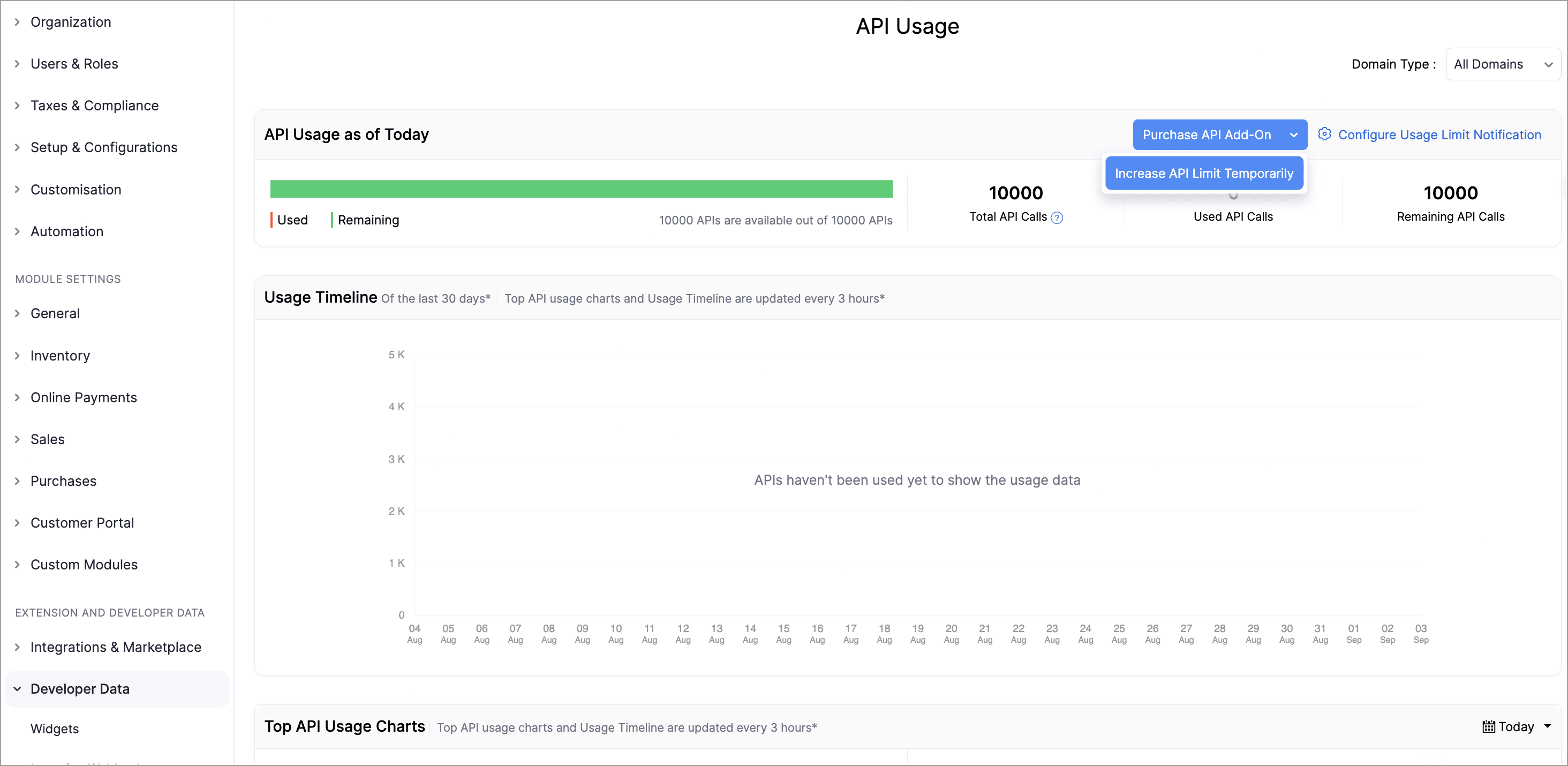Click Purchase API Add-On button
1568x766 pixels.
[1207, 134]
